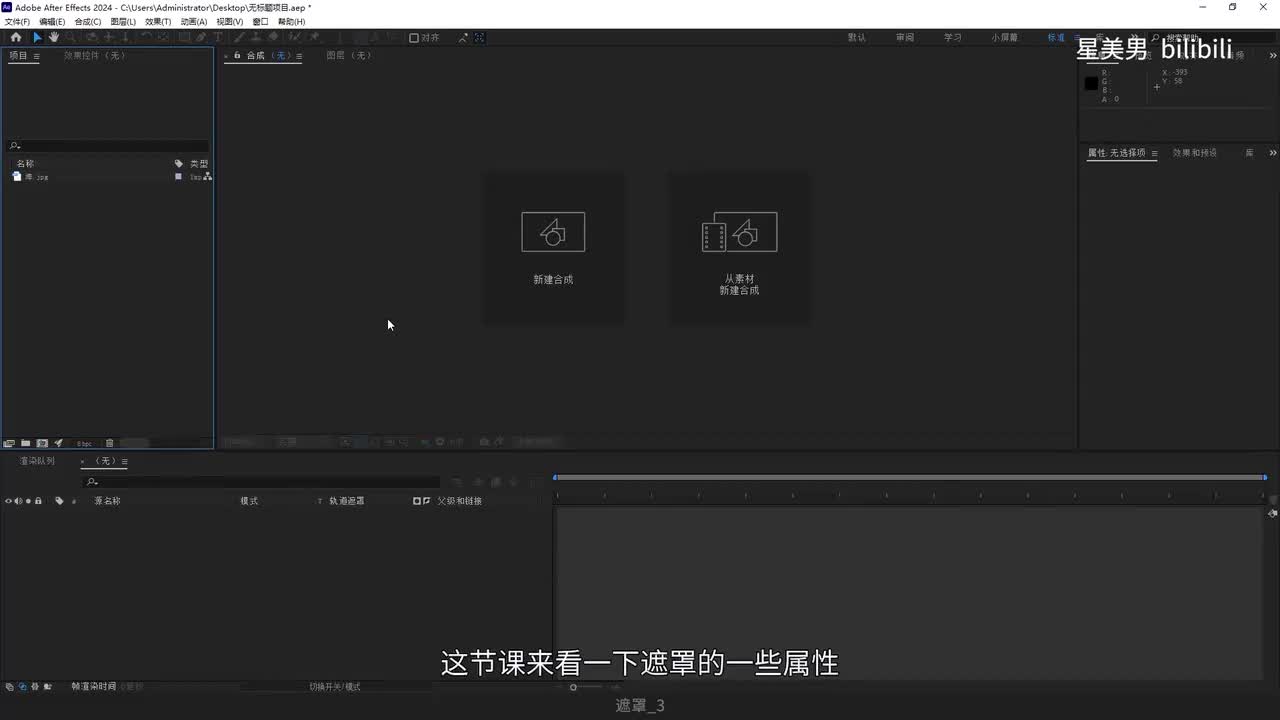
Task: Open project settings rocket icon
Action: coord(58,443)
